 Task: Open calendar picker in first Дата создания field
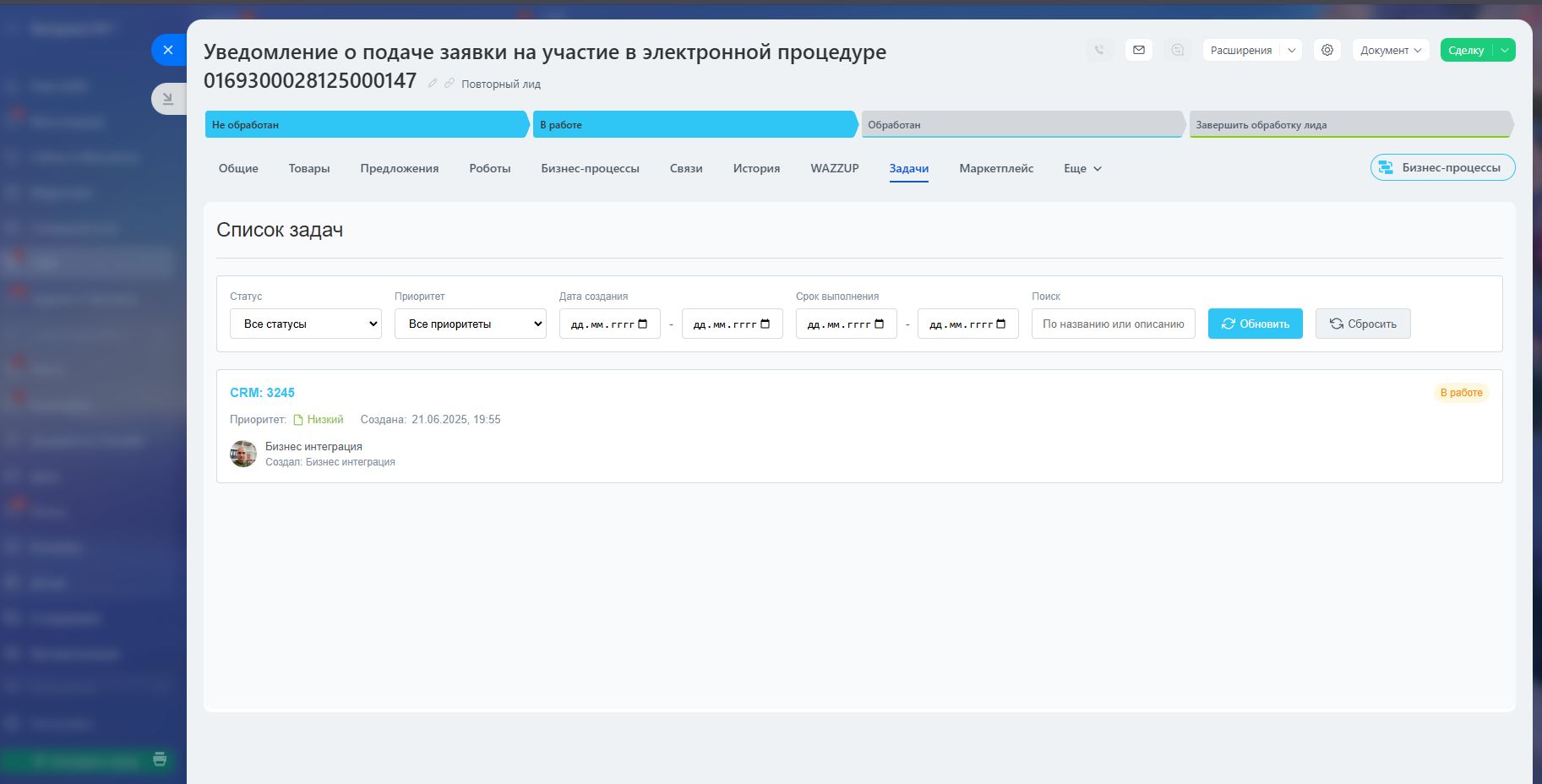(x=643, y=324)
